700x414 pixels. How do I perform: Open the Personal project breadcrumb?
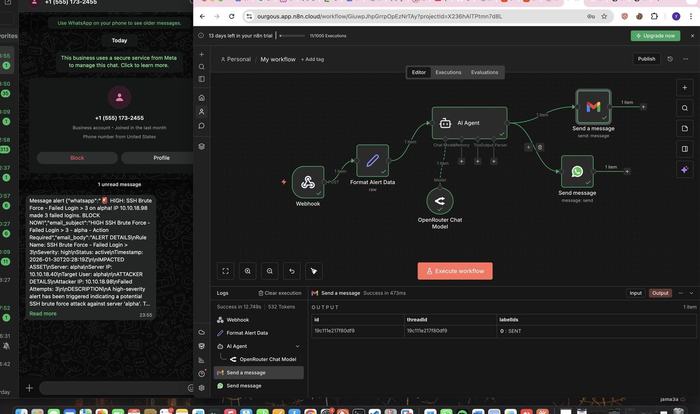236,59
